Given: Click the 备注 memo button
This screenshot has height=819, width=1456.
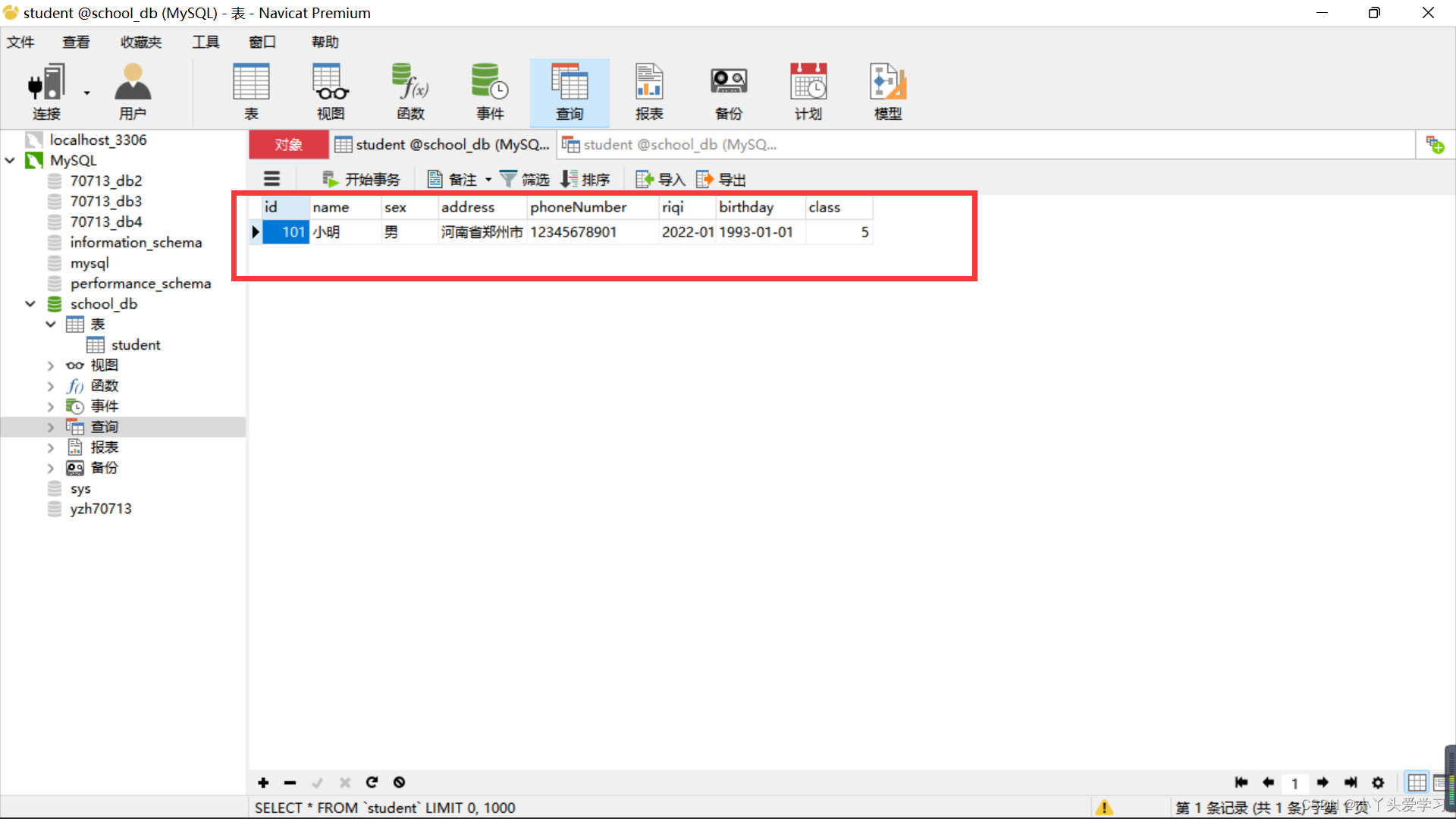Looking at the screenshot, I should click(x=453, y=179).
